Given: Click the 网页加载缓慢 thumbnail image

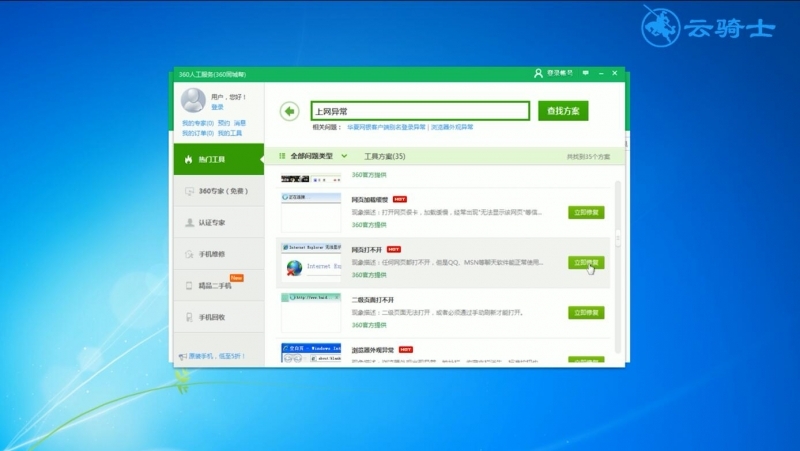Looking at the screenshot, I should 311,212.
